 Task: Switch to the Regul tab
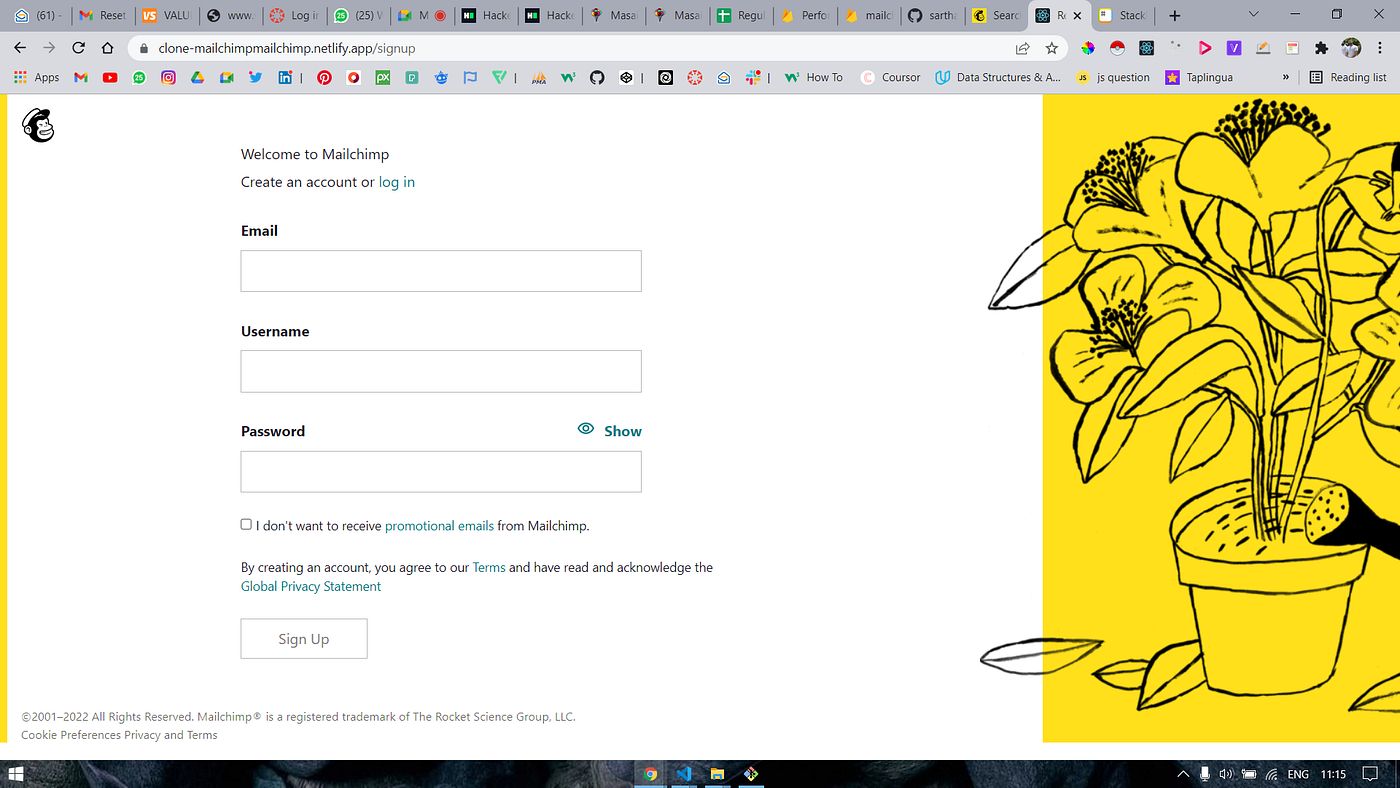click(x=741, y=15)
